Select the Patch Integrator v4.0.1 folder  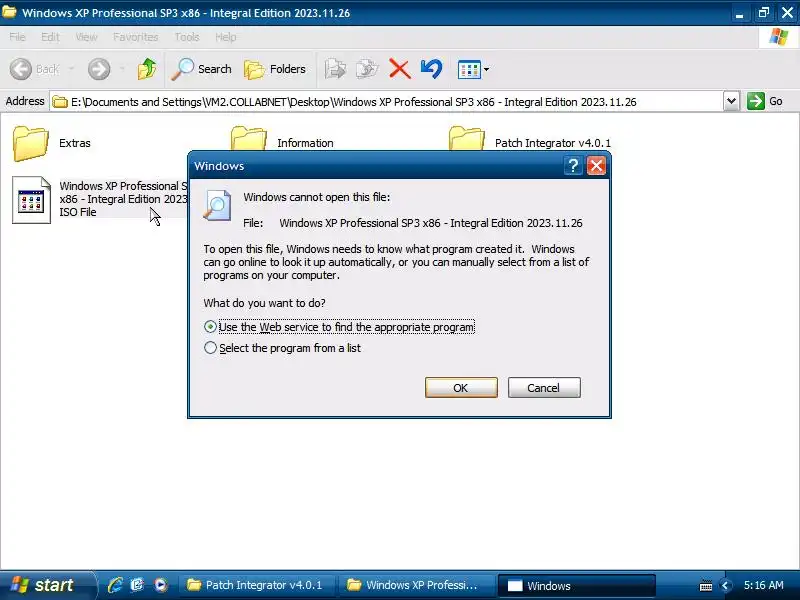click(x=530, y=140)
